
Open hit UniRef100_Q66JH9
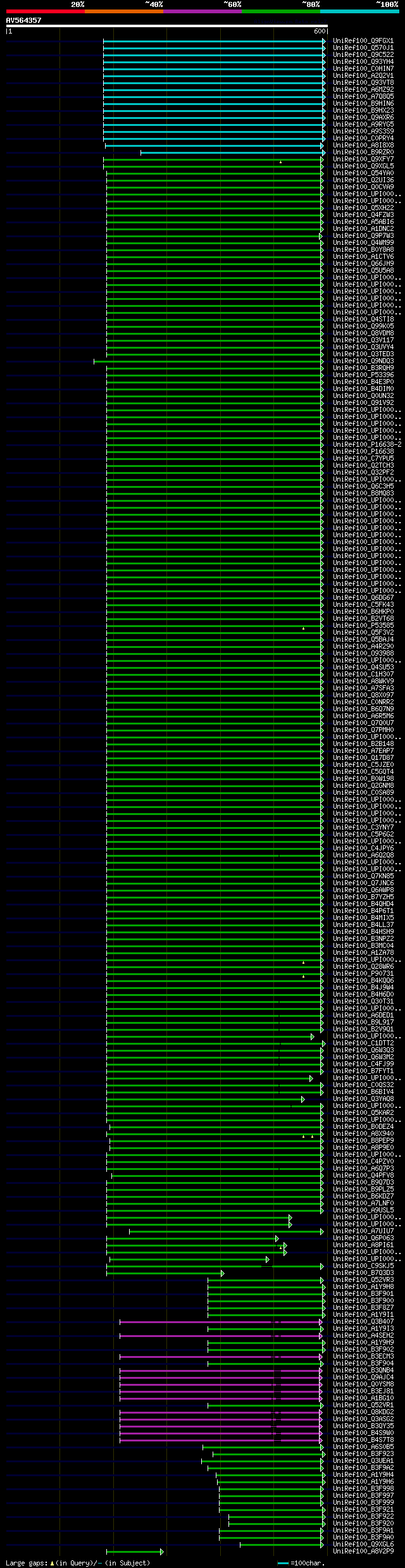(363, 264)
